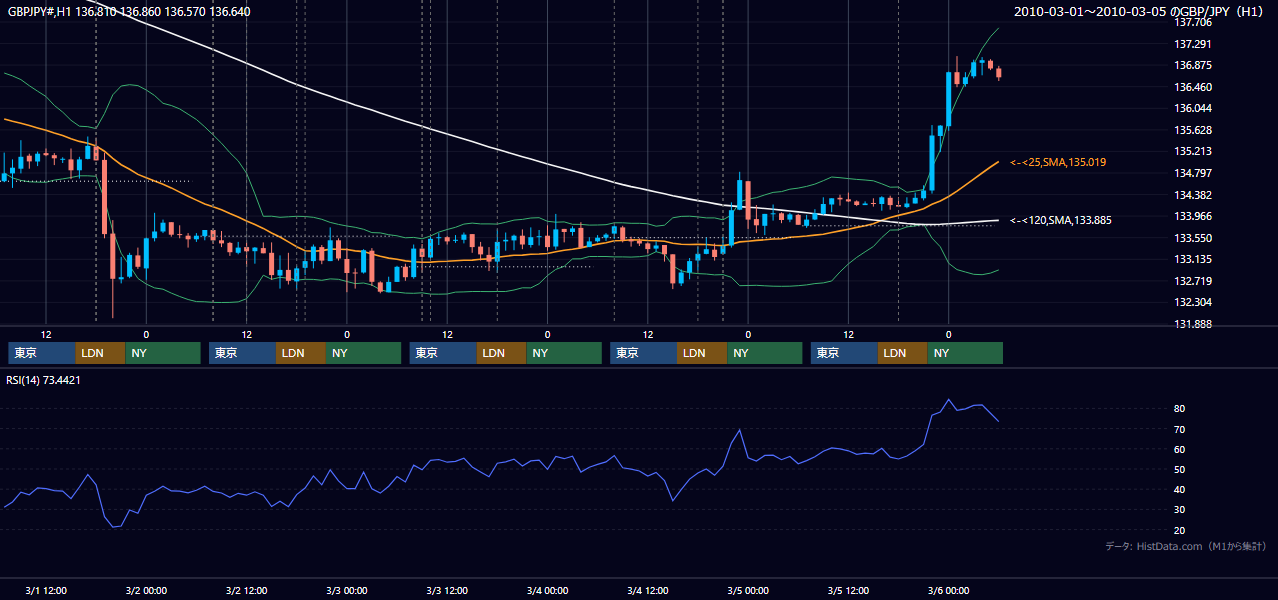Screen dimensions: 1278x600
Task: Select the 131.888 bottom price label
Action: click(x=1193, y=324)
